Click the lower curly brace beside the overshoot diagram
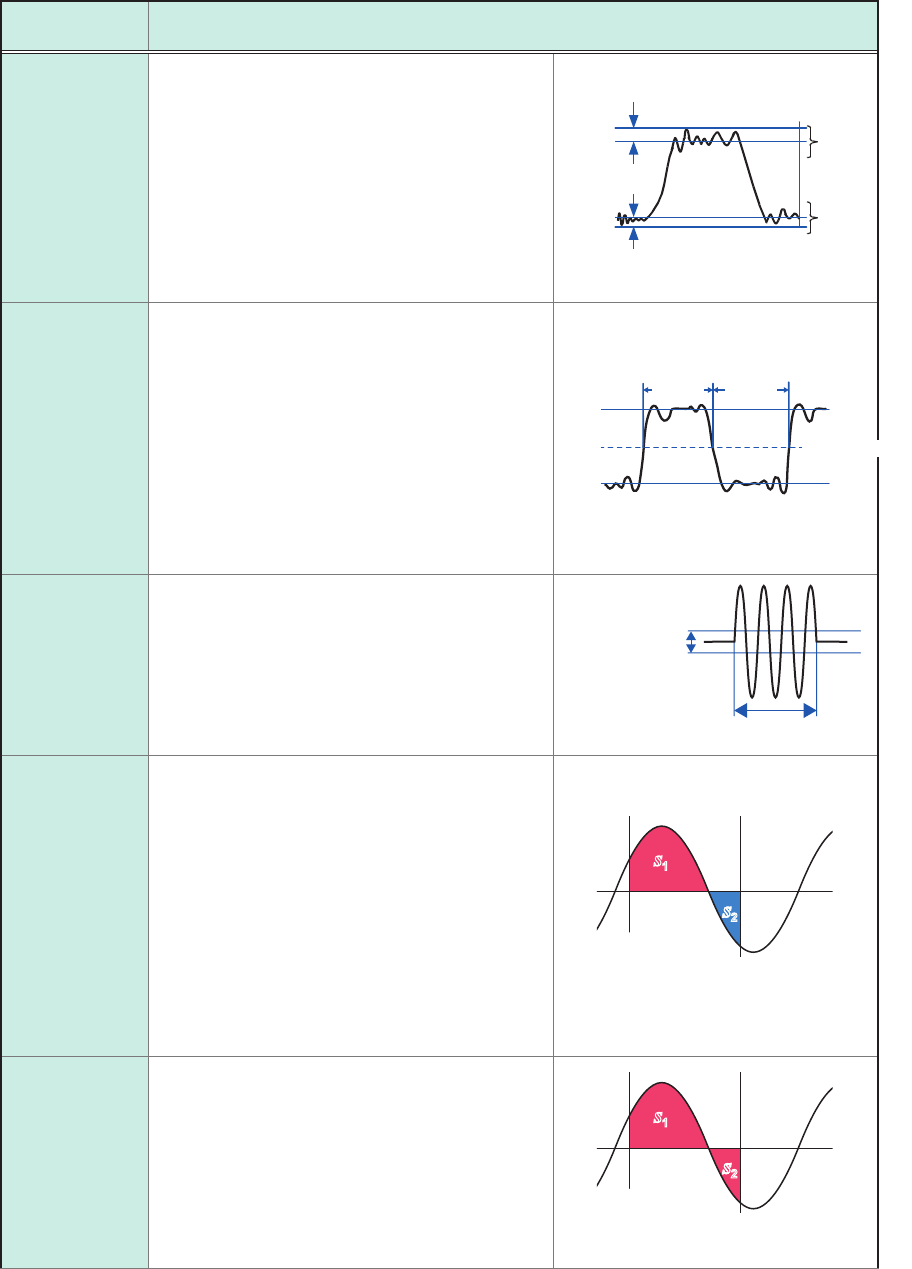The height and width of the screenshot is (1269, 912). tap(813, 218)
